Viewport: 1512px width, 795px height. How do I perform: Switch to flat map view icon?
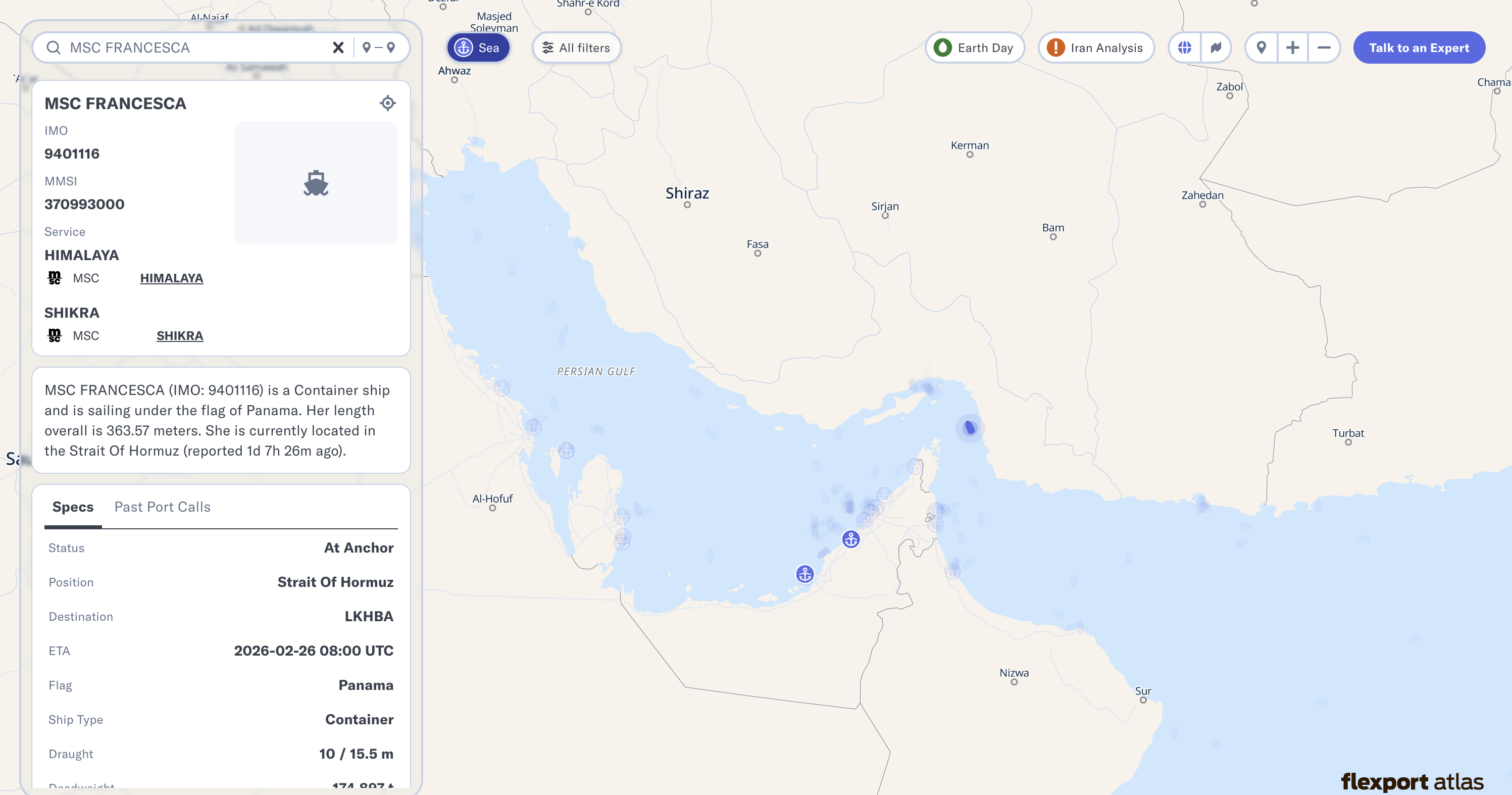(x=1216, y=47)
